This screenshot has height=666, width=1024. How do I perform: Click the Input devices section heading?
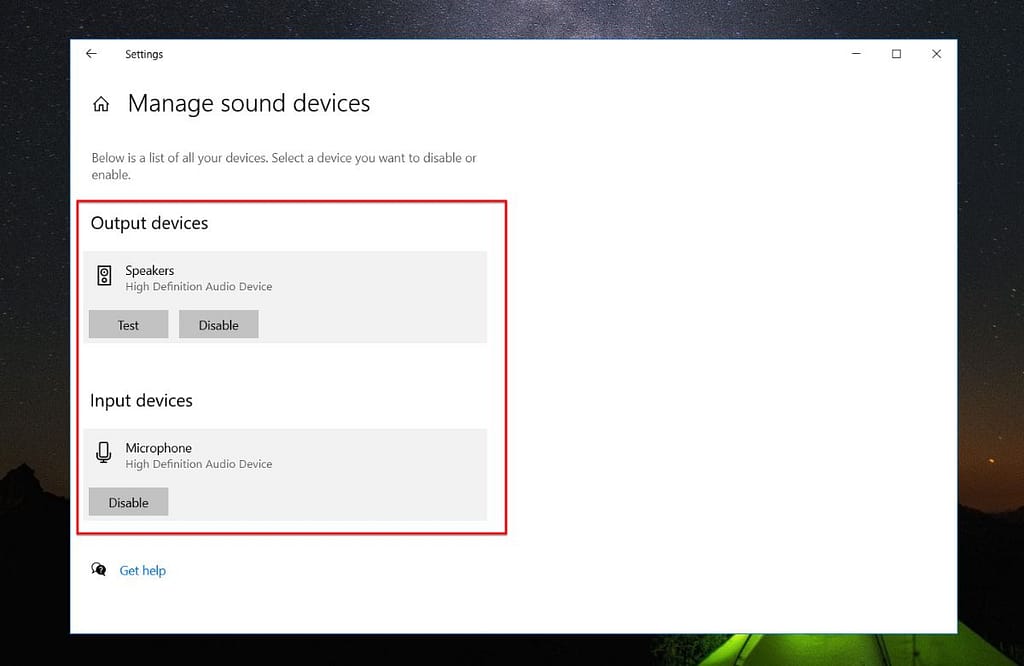[141, 400]
